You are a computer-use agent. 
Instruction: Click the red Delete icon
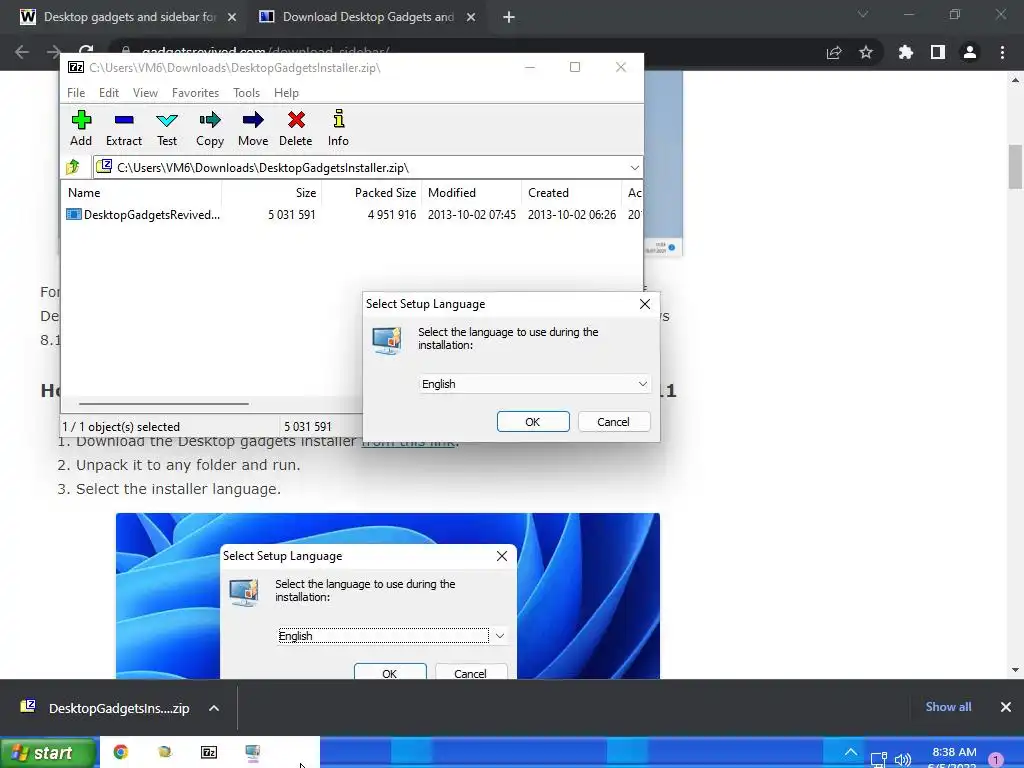pos(296,128)
